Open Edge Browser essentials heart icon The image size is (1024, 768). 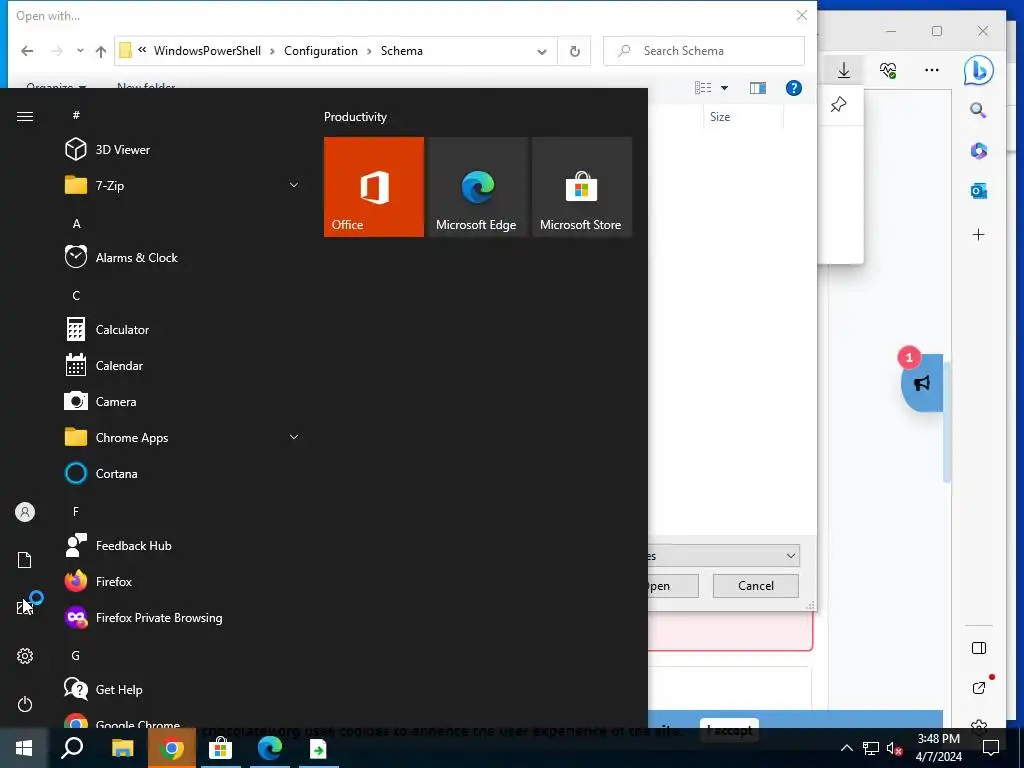click(888, 70)
